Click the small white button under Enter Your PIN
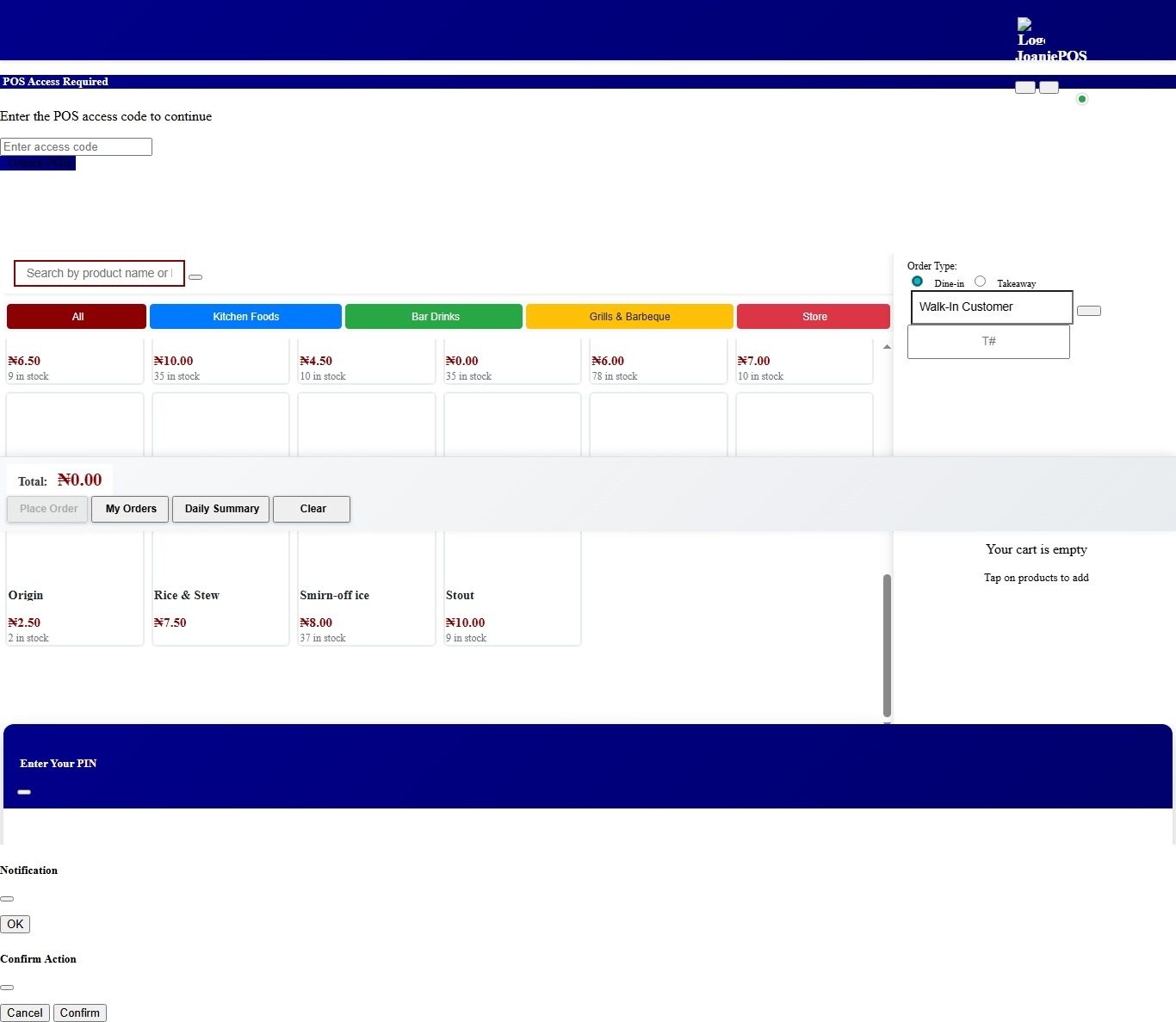Viewport: 1176px width, 1022px height. point(24,792)
